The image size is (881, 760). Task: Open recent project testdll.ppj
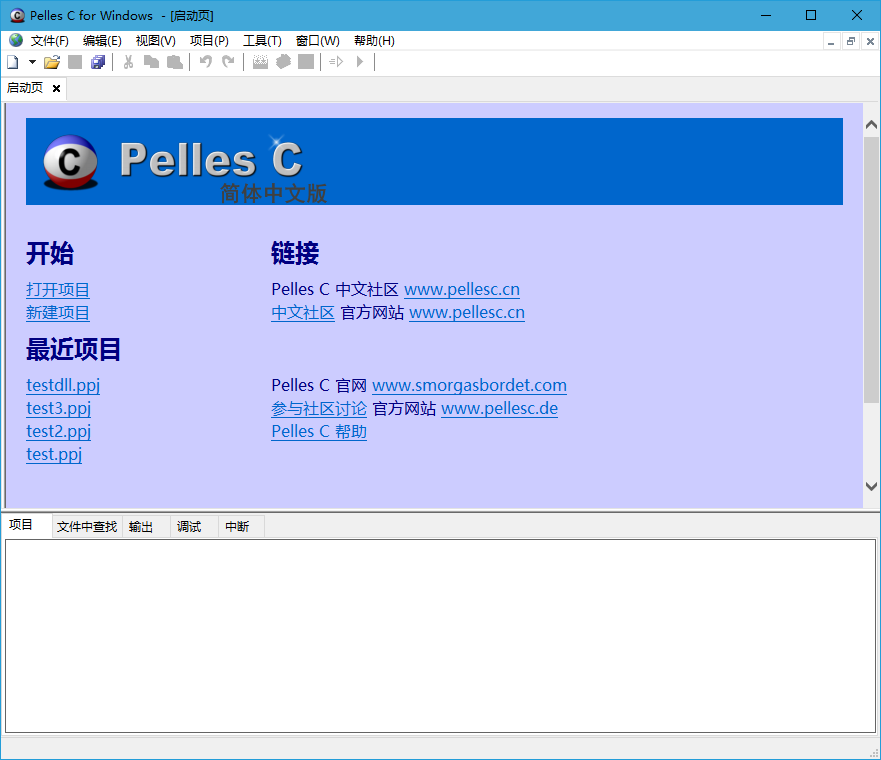63,385
